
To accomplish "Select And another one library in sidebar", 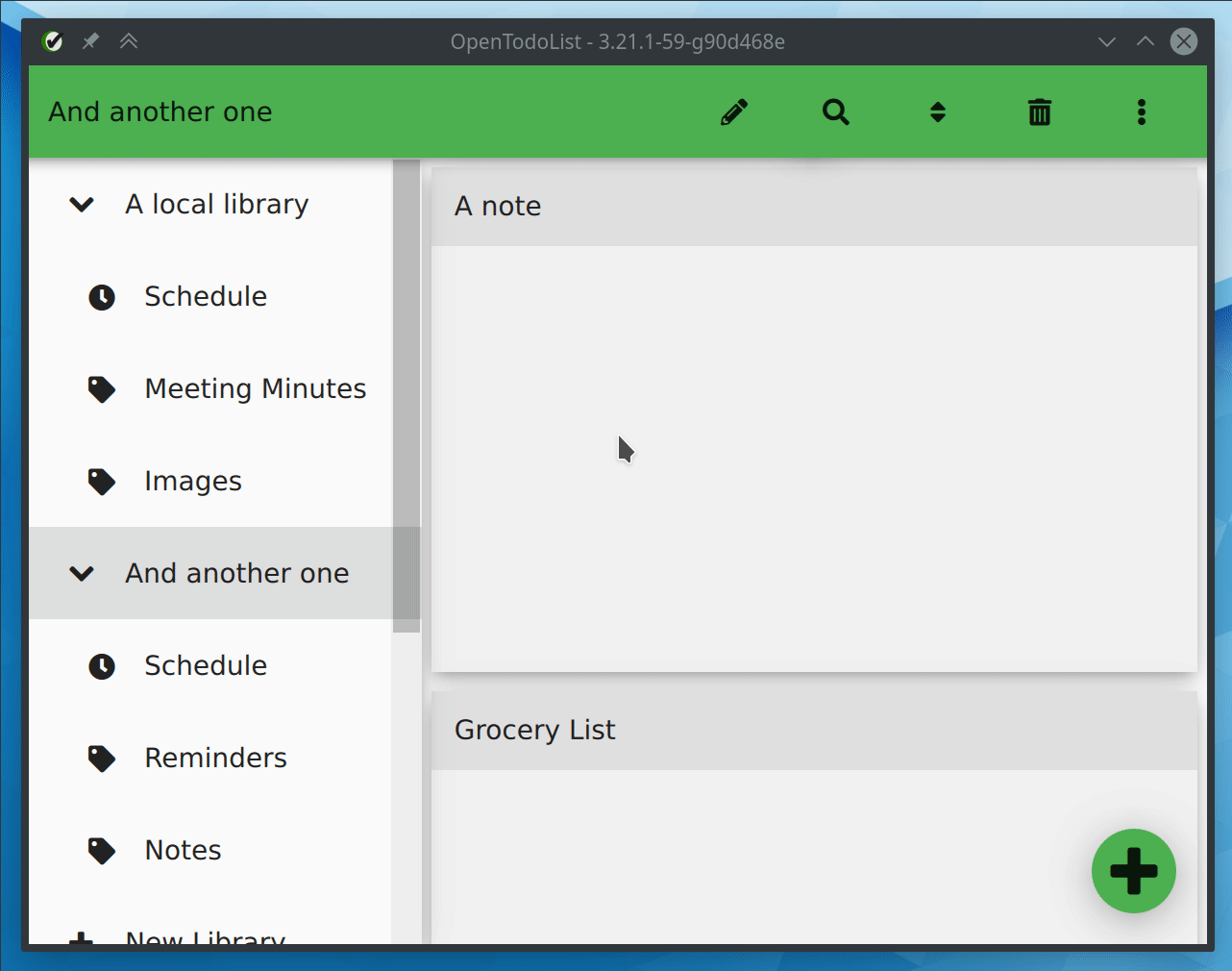I will [x=210, y=573].
